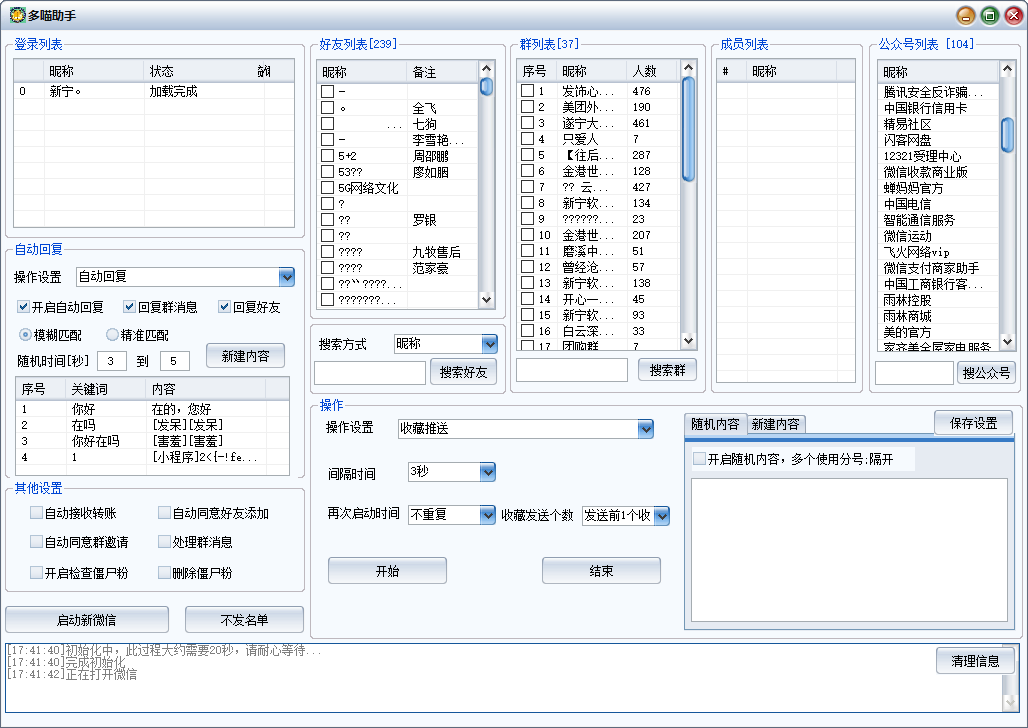The width and height of the screenshot is (1028, 728).
Task: Enable 自动接收转账 checkbox
Action: tap(37, 513)
